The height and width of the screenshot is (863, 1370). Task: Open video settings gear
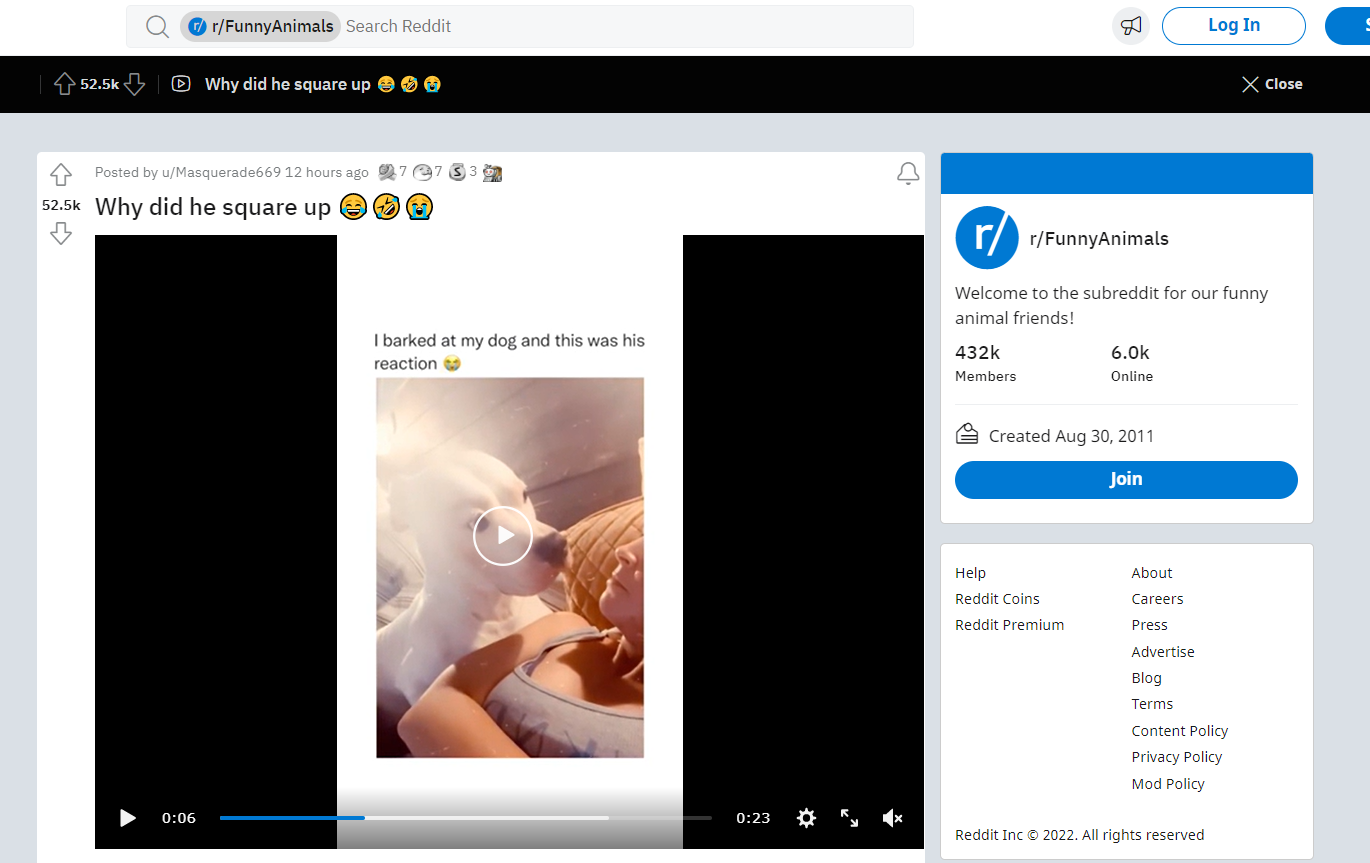point(806,818)
